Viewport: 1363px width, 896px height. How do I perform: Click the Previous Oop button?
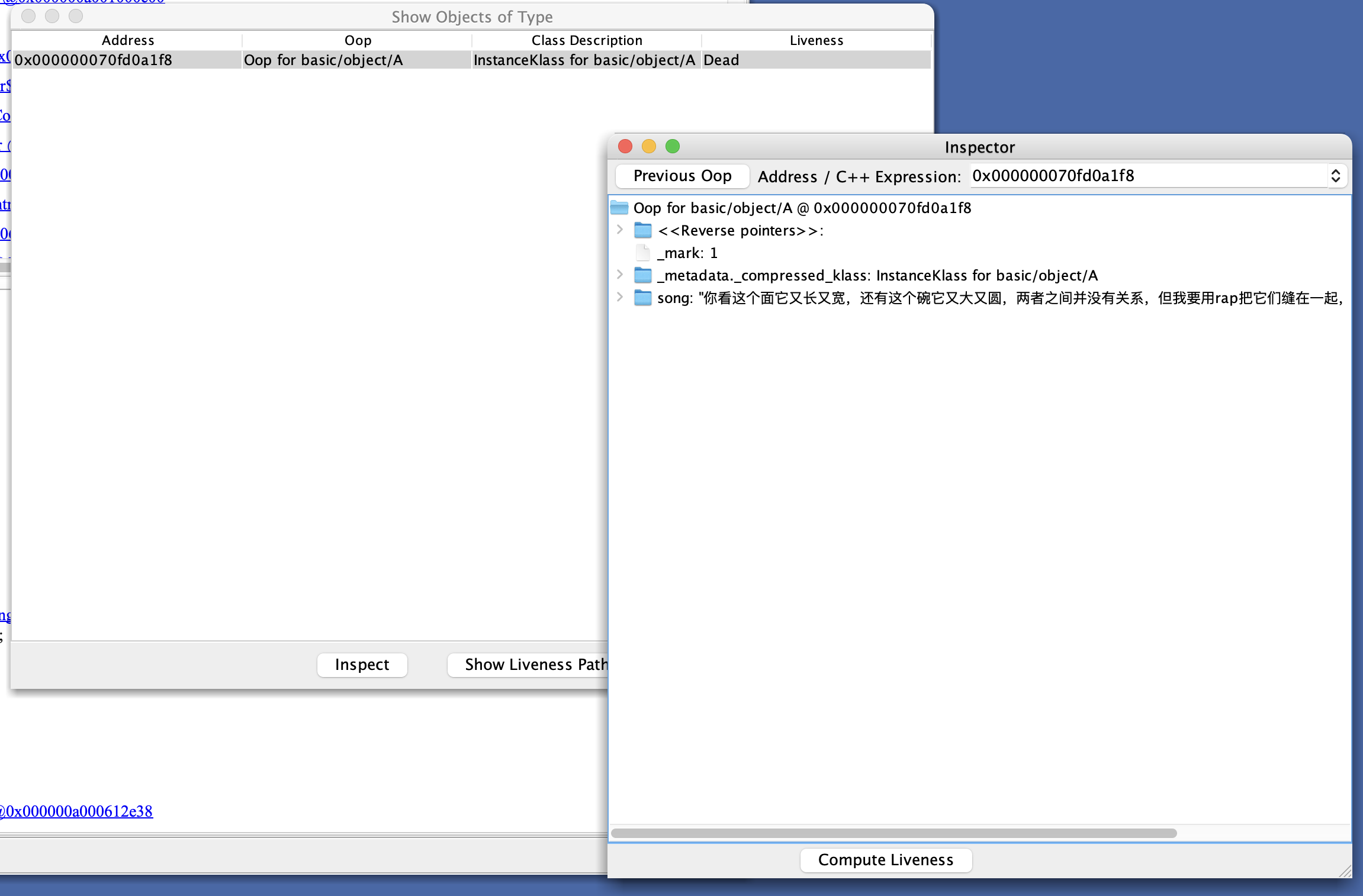coord(682,176)
